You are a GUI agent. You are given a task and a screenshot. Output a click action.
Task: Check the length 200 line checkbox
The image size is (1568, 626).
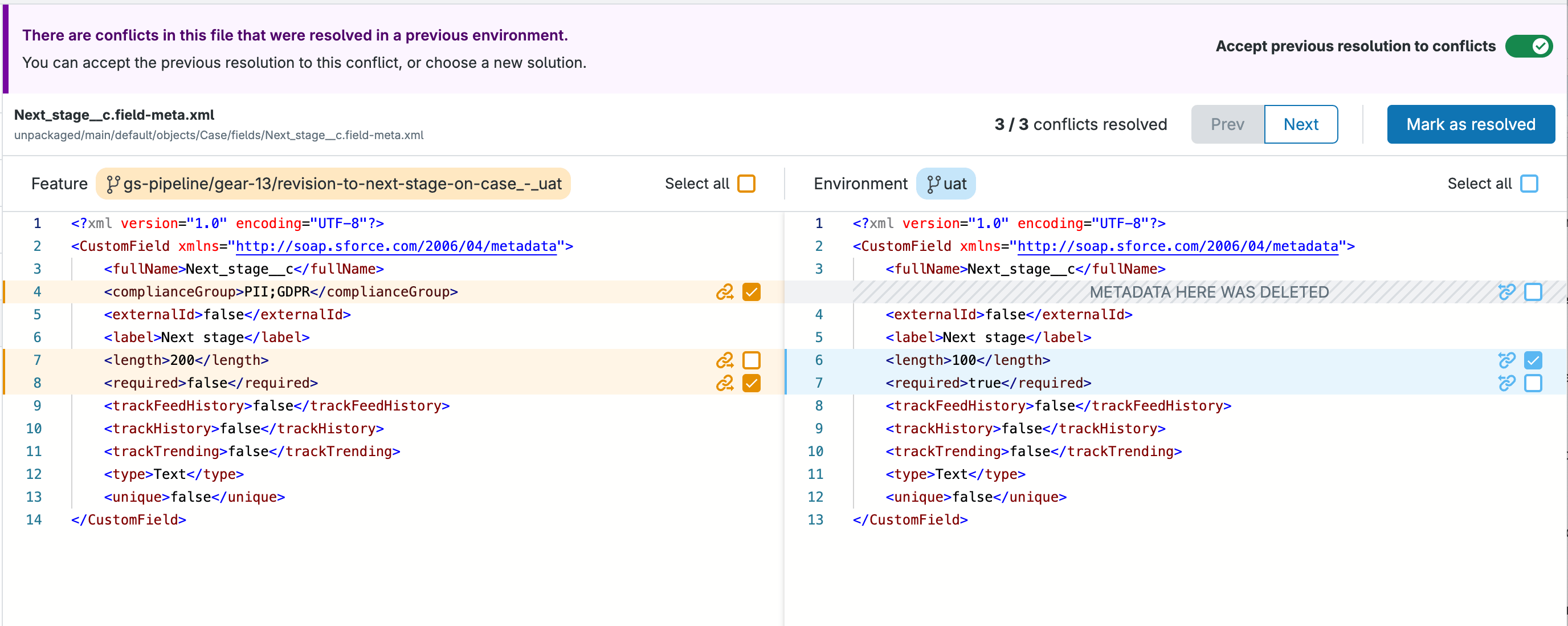tap(751, 360)
